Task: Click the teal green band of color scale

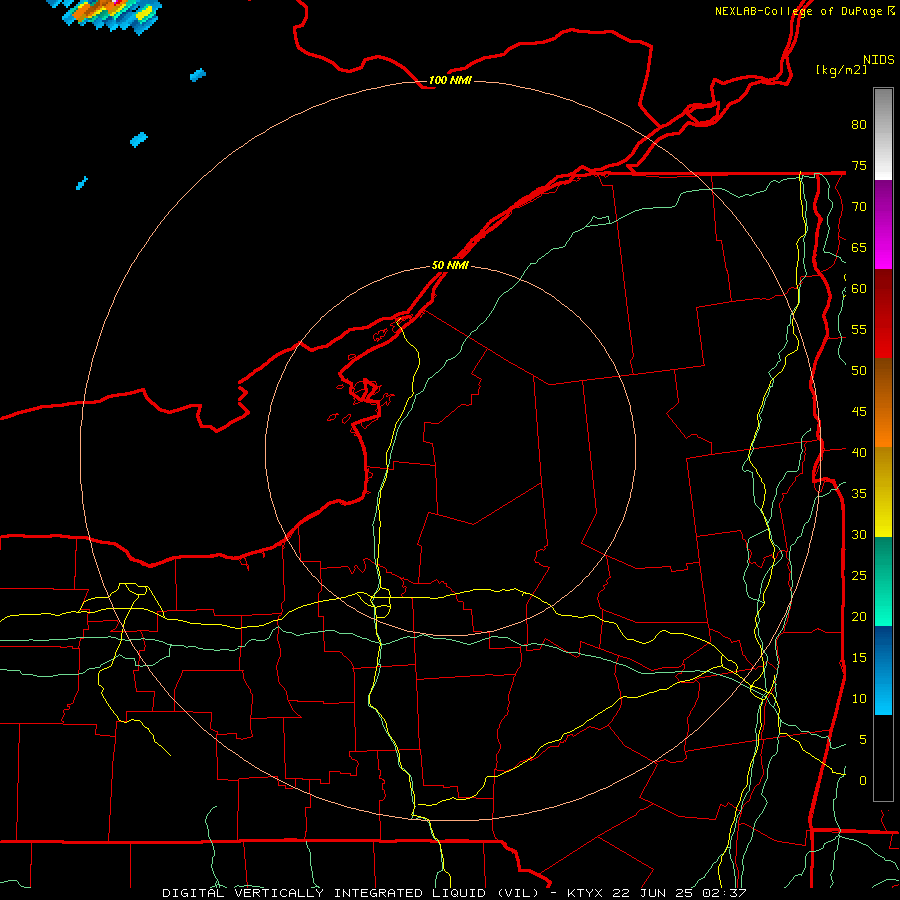Action: pos(883,581)
